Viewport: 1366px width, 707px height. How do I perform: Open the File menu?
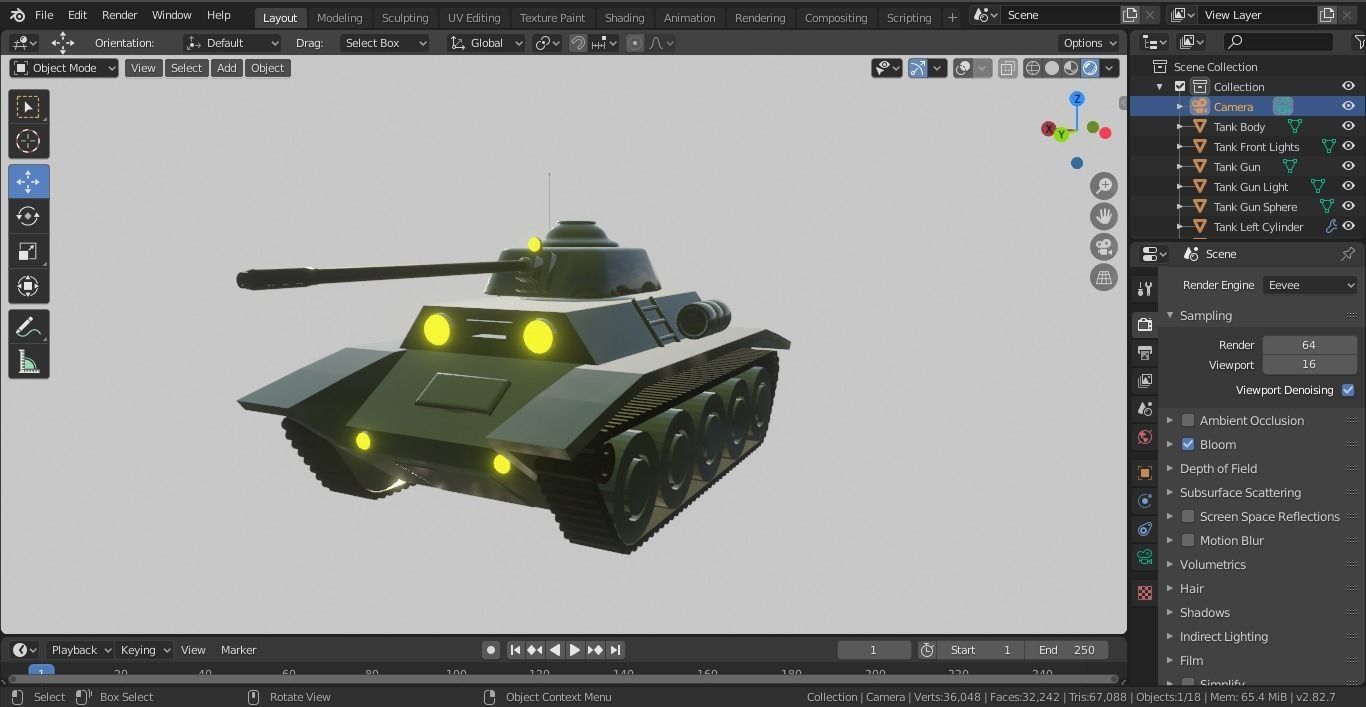pyautogui.click(x=44, y=15)
